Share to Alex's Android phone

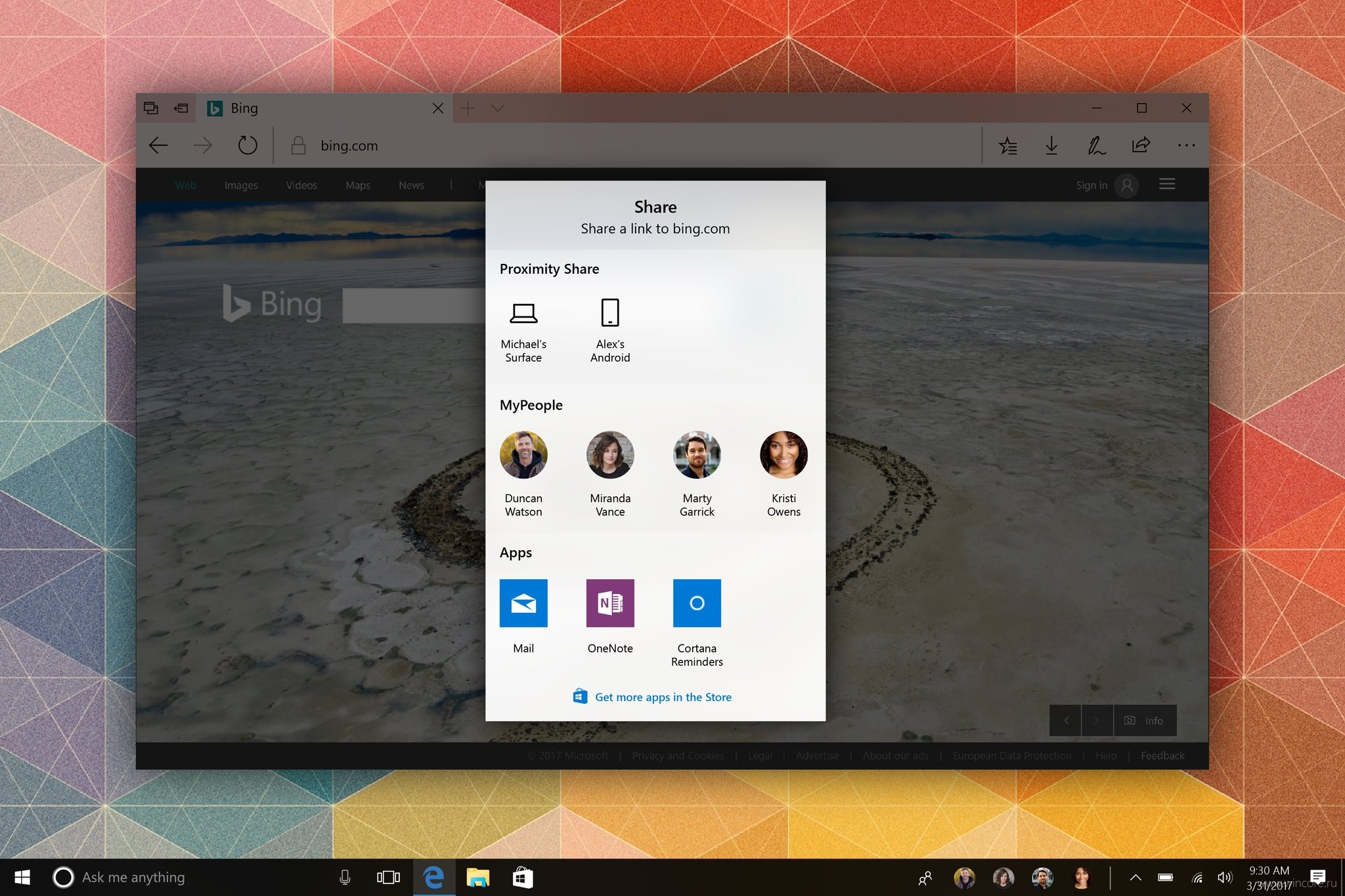[610, 330]
